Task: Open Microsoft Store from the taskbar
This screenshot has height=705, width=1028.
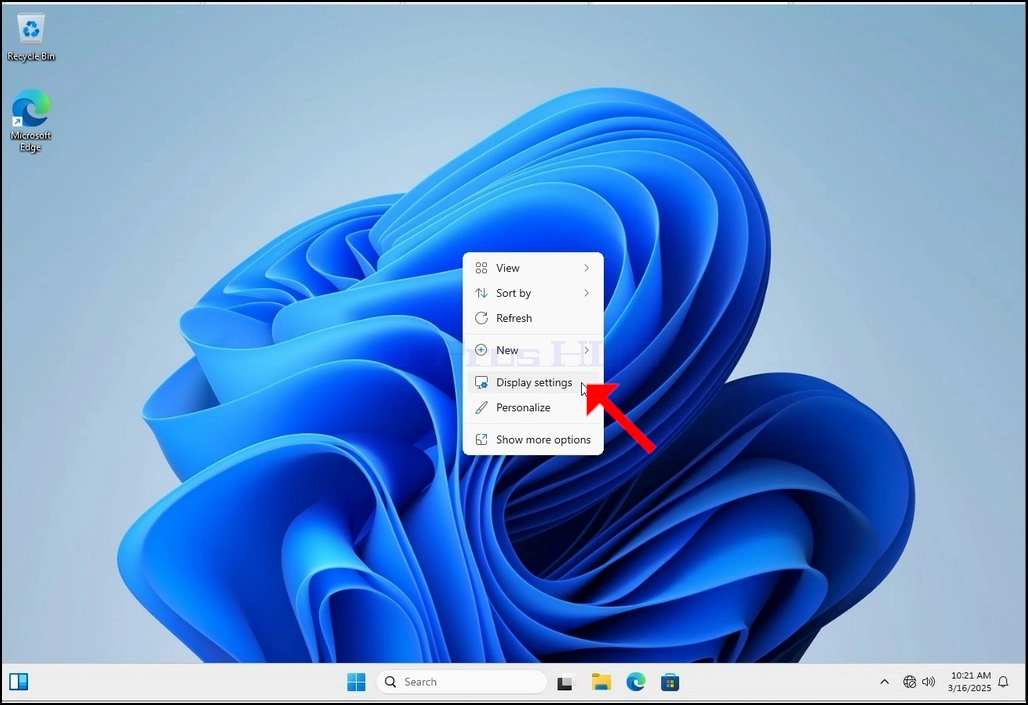Action: pyautogui.click(x=669, y=682)
